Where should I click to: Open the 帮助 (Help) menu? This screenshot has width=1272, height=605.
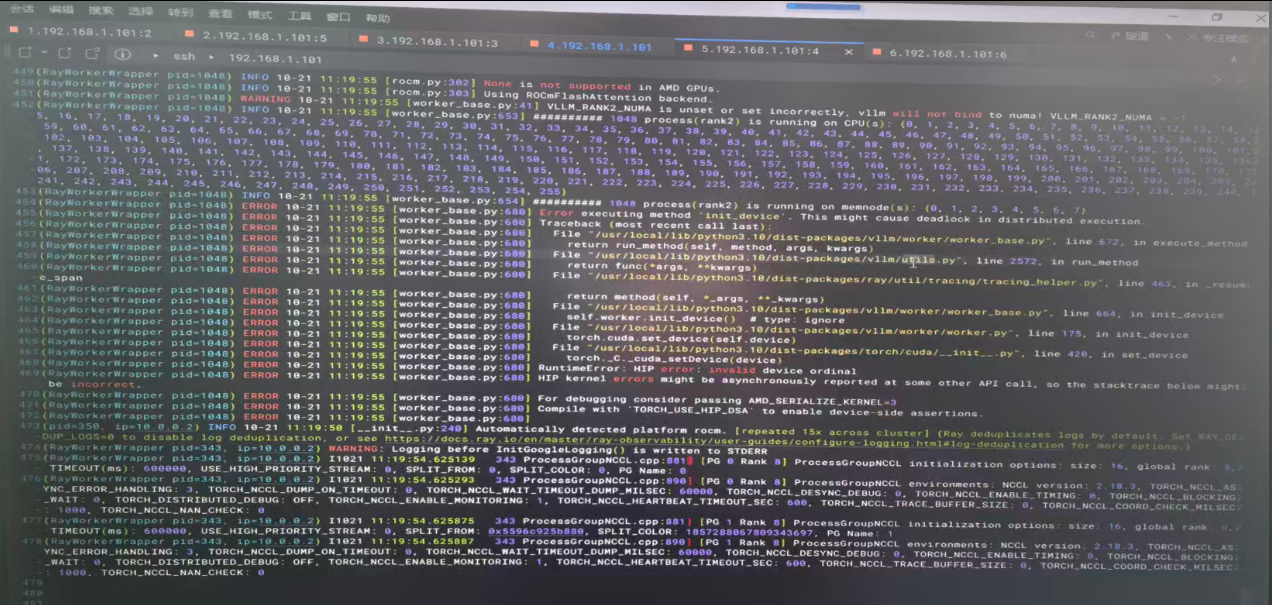pyautogui.click(x=377, y=18)
